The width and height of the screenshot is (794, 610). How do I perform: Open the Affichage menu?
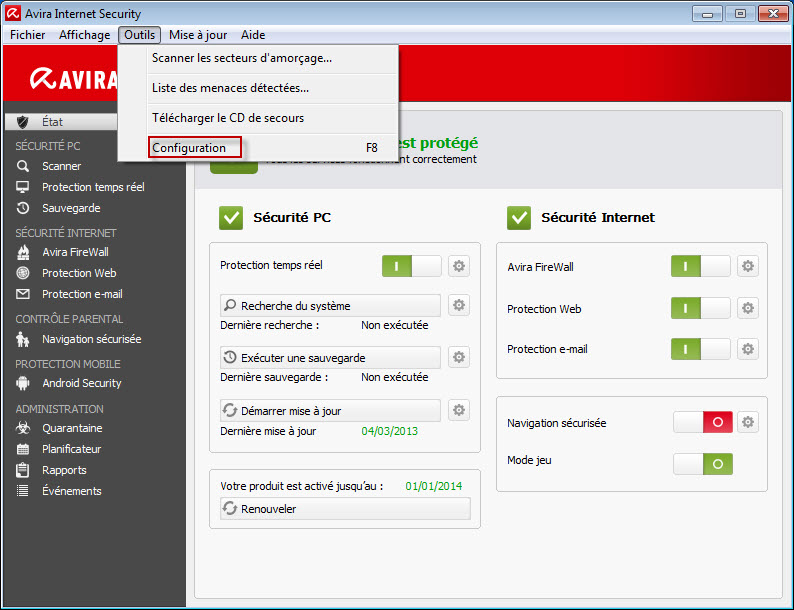(85, 35)
